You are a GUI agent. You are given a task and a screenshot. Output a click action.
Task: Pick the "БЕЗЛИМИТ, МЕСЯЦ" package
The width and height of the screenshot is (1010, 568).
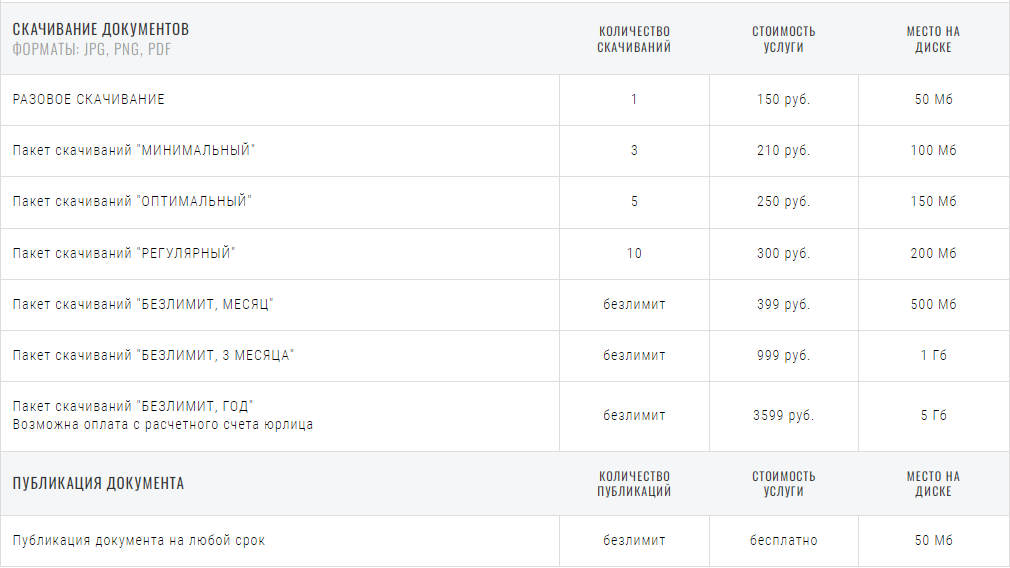tap(143, 305)
